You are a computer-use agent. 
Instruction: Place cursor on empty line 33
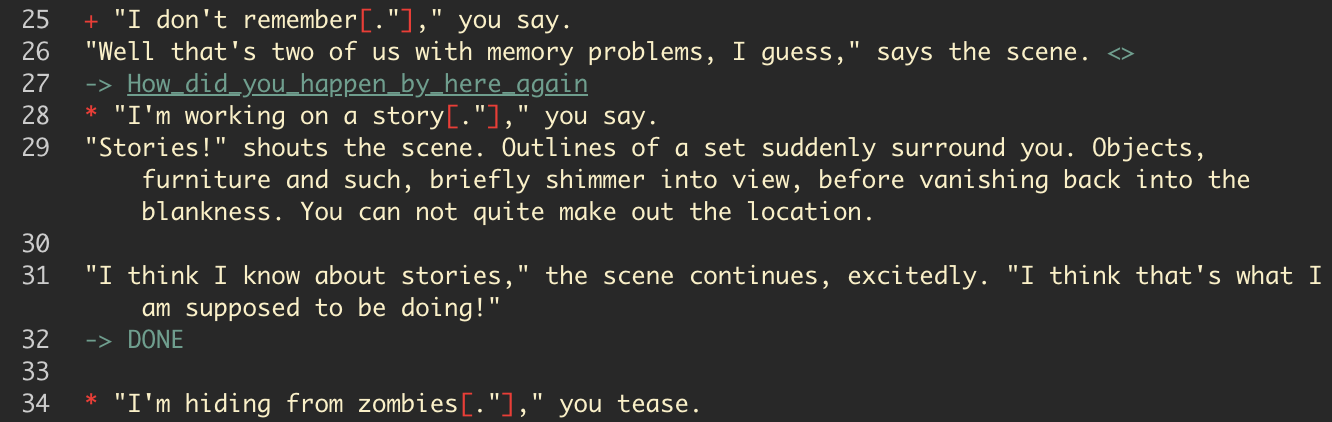400,372
